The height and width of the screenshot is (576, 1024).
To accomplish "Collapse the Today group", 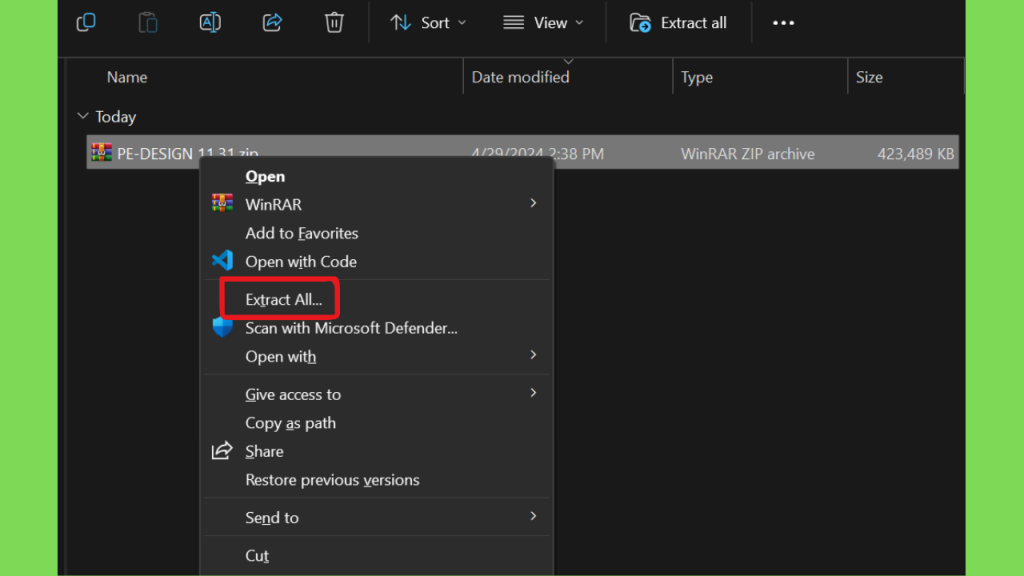I will point(83,116).
